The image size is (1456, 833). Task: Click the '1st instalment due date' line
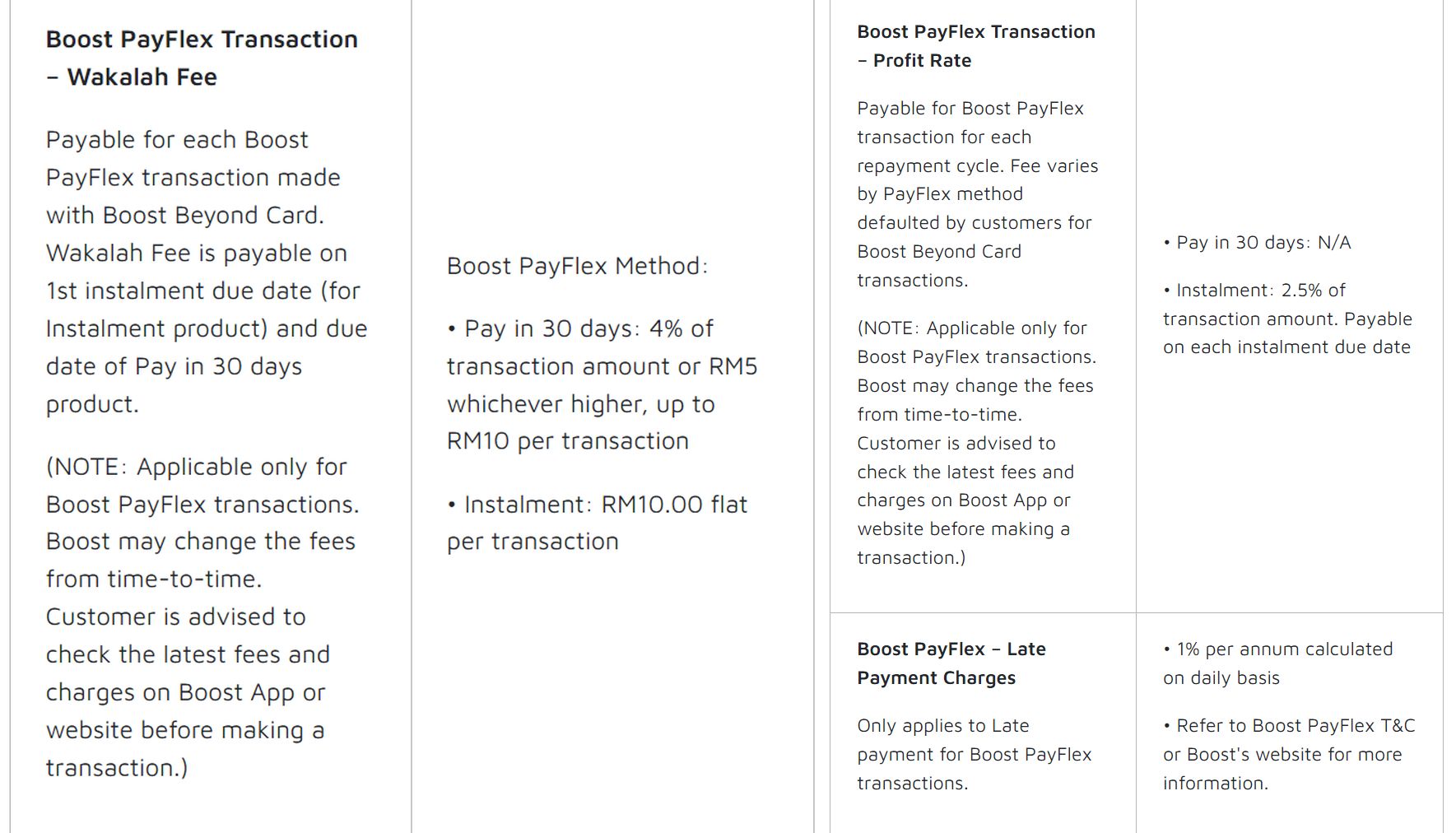(202, 291)
